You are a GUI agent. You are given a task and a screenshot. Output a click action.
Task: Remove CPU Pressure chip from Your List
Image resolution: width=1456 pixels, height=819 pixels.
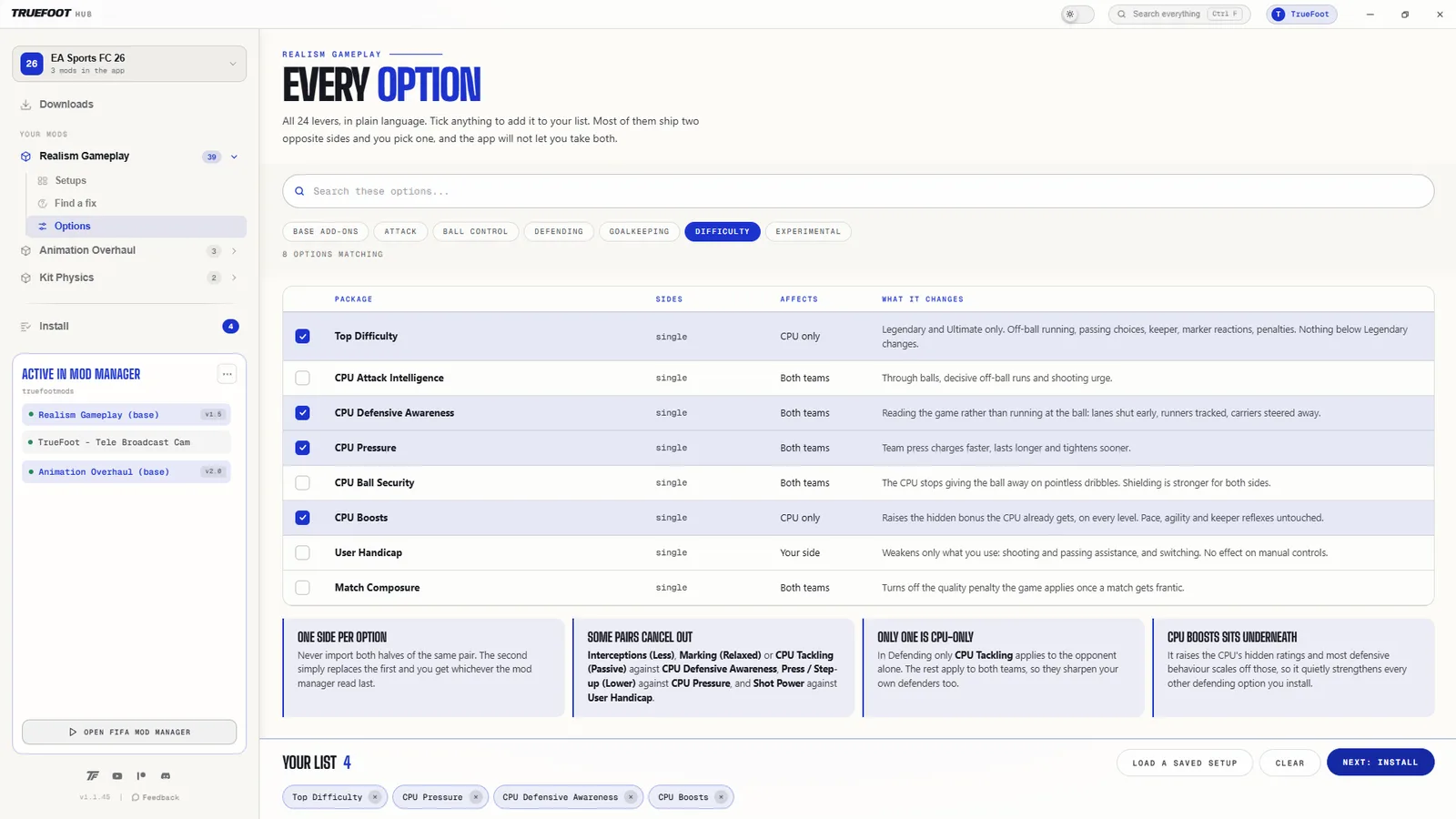click(x=475, y=797)
